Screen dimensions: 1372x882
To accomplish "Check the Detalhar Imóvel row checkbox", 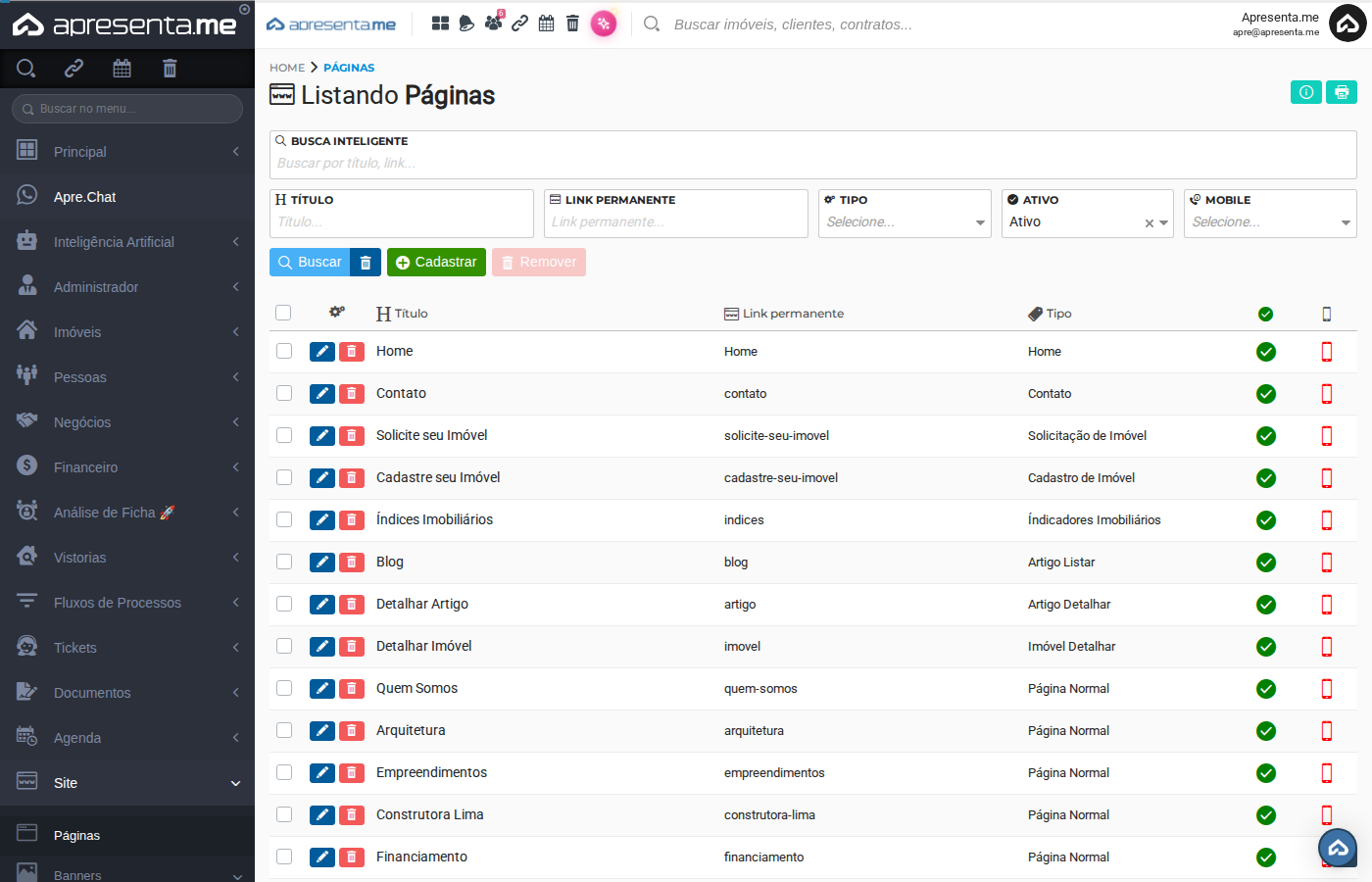I will pos(284,646).
